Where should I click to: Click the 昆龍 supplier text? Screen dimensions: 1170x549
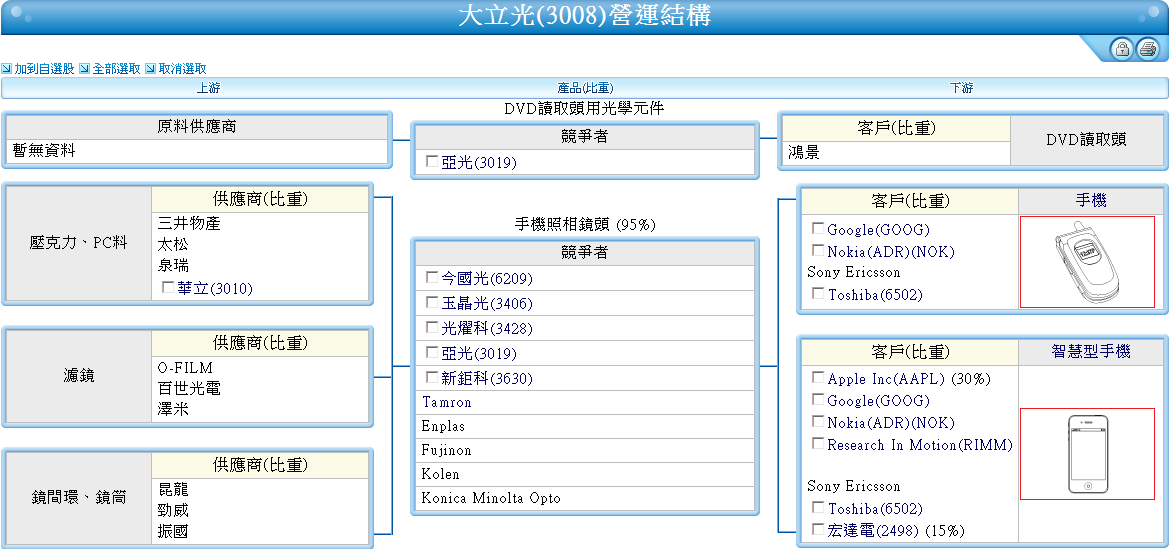point(173,490)
